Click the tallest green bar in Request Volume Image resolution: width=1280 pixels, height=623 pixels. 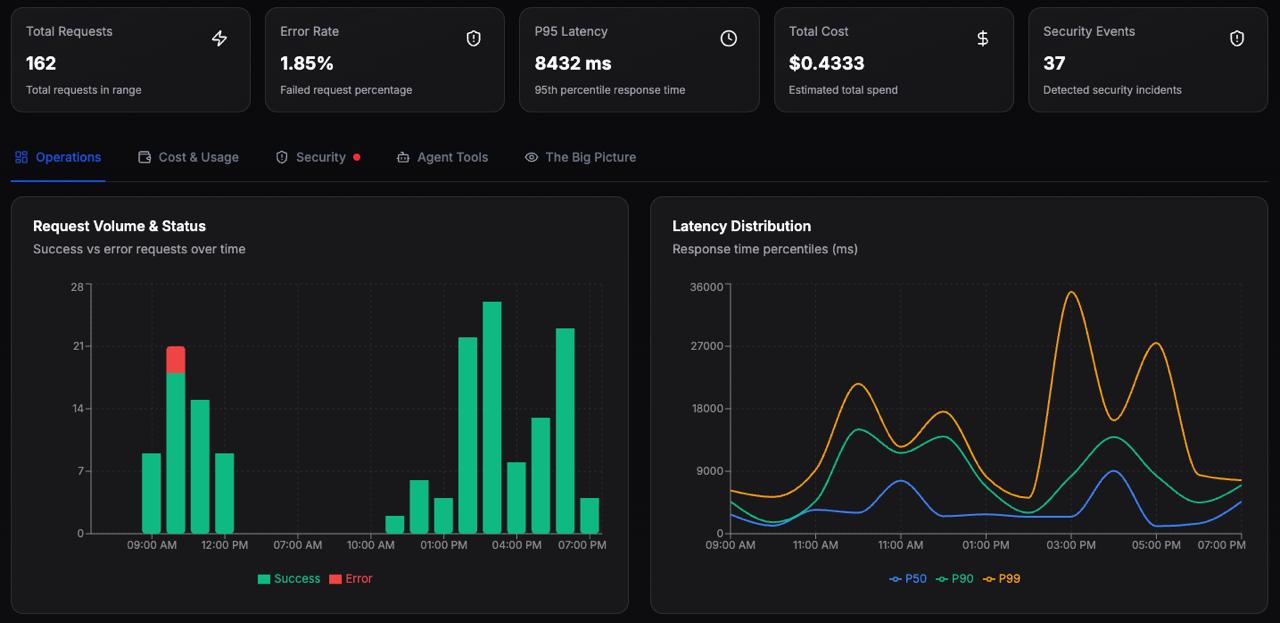(492, 420)
